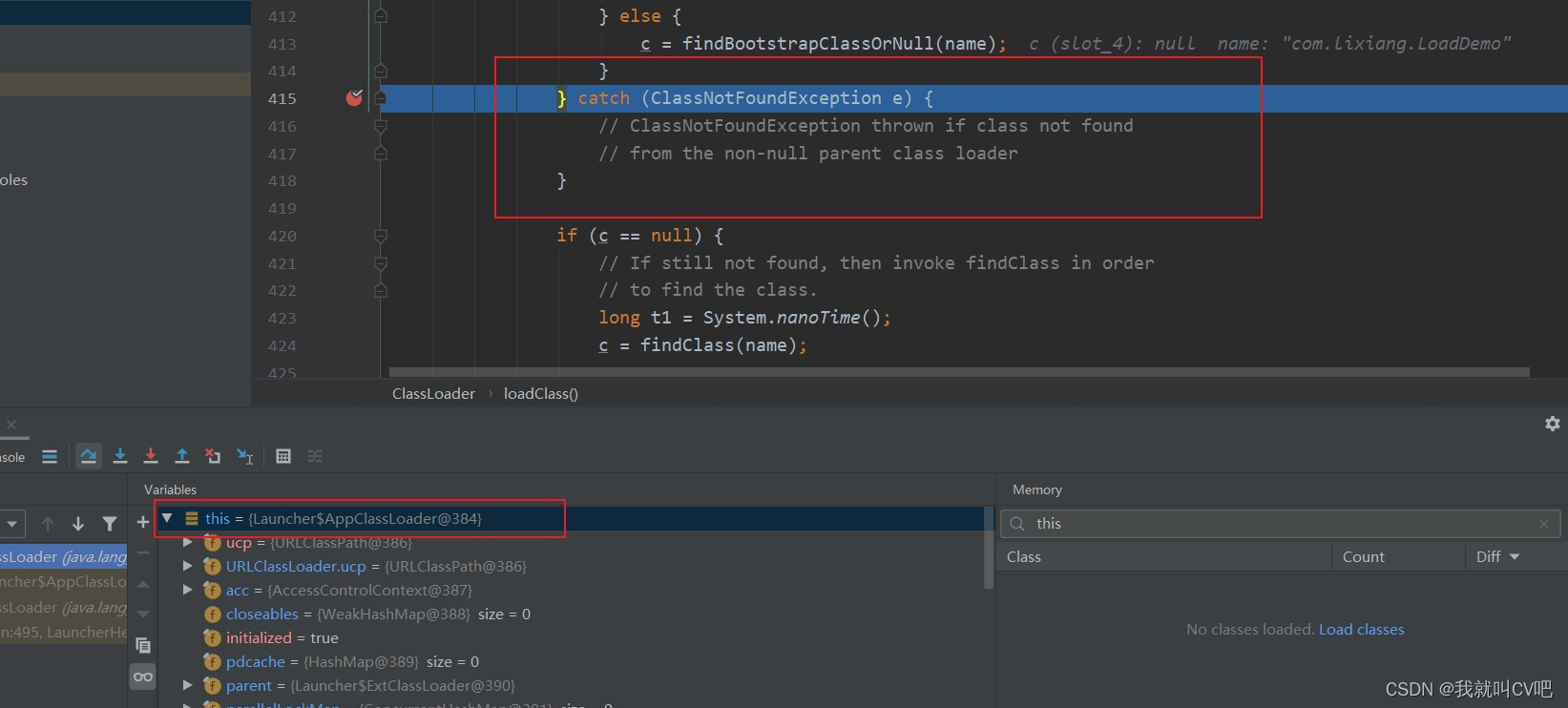Image resolution: width=1568 pixels, height=708 pixels.
Task: Click line number 423 in the gutter
Action: point(282,318)
